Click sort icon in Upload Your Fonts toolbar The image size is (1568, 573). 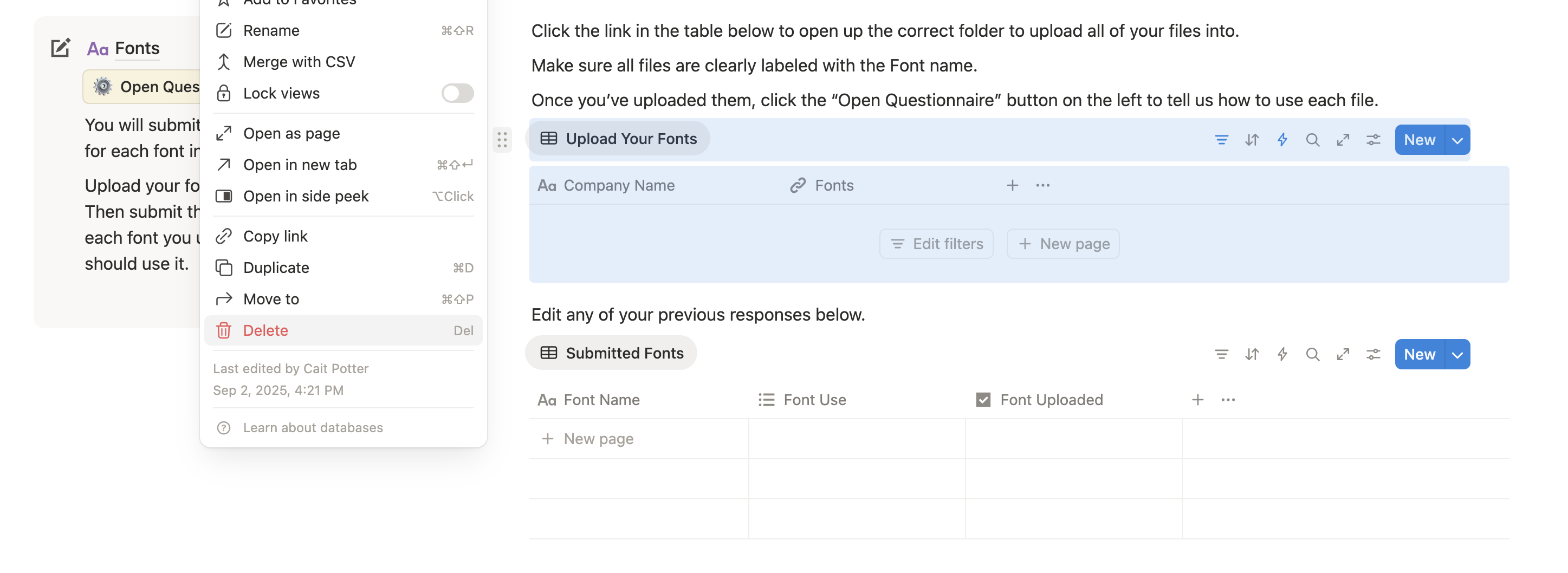(1252, 140)
